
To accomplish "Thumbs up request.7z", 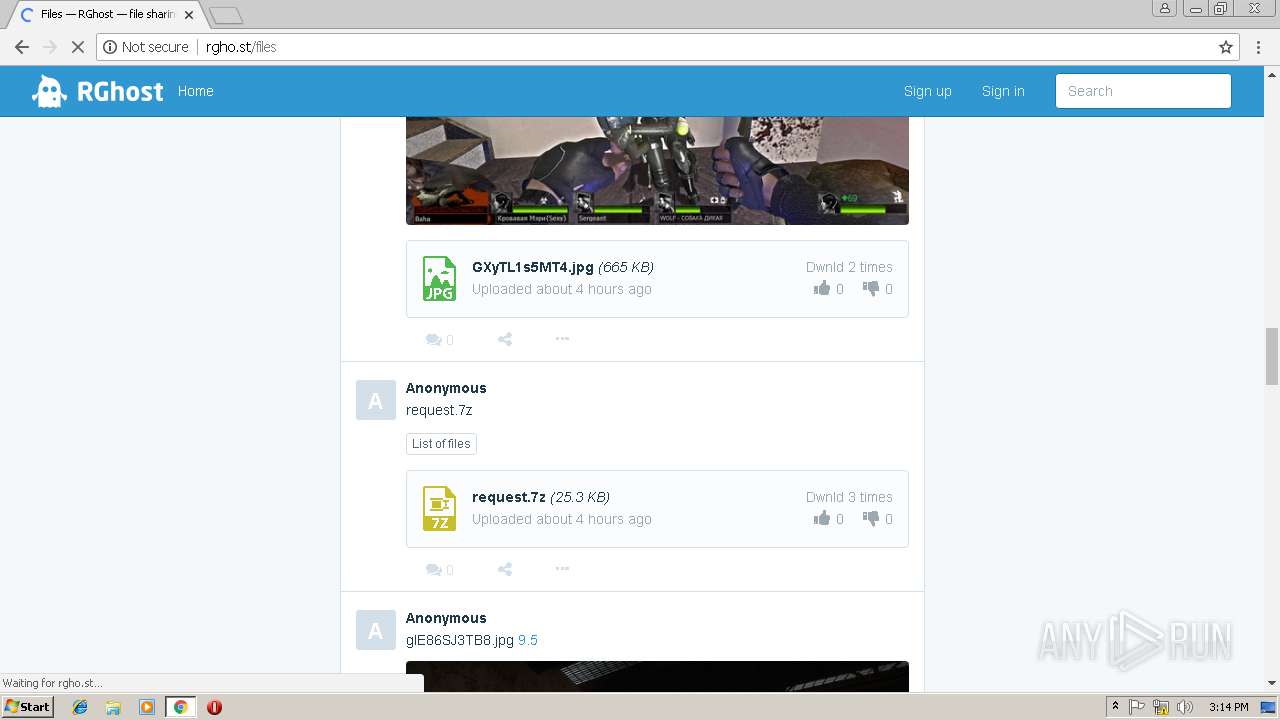I will coord(822,519).
